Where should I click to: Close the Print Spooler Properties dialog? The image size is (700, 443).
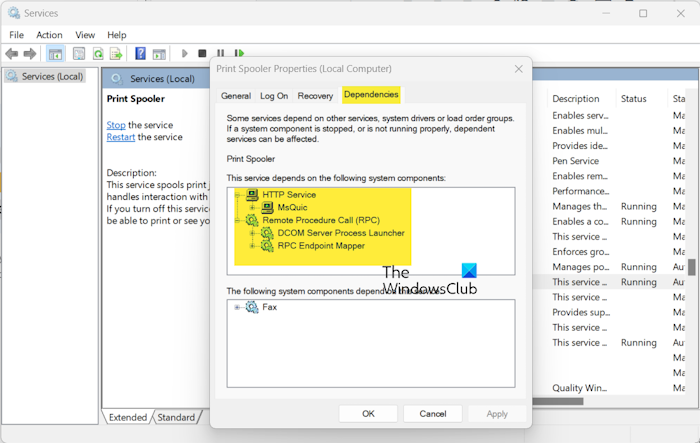pyautogui.click(x=518, y=69)
